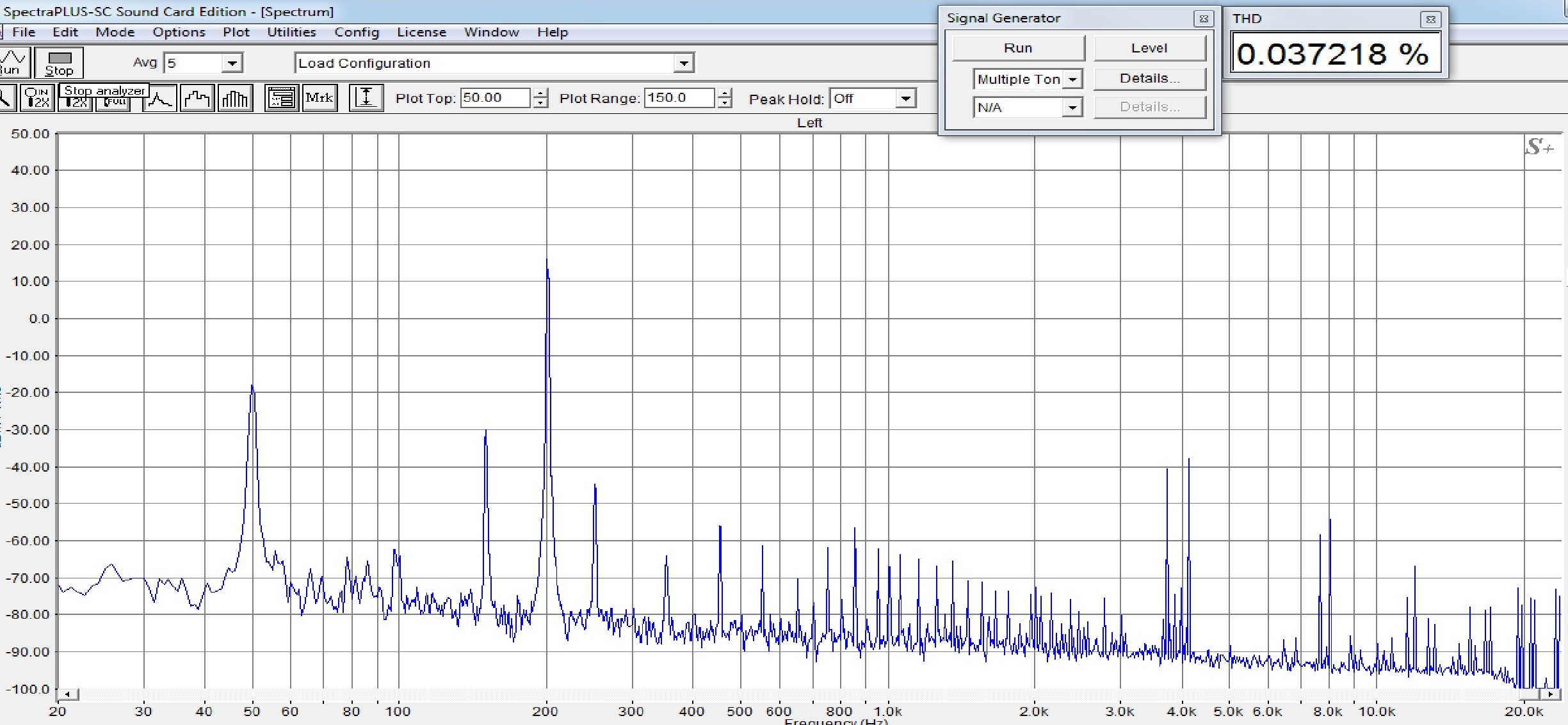Click the Zoom In 2X magnifier icon
This screenshot has width=1568, height=725.
36,99
